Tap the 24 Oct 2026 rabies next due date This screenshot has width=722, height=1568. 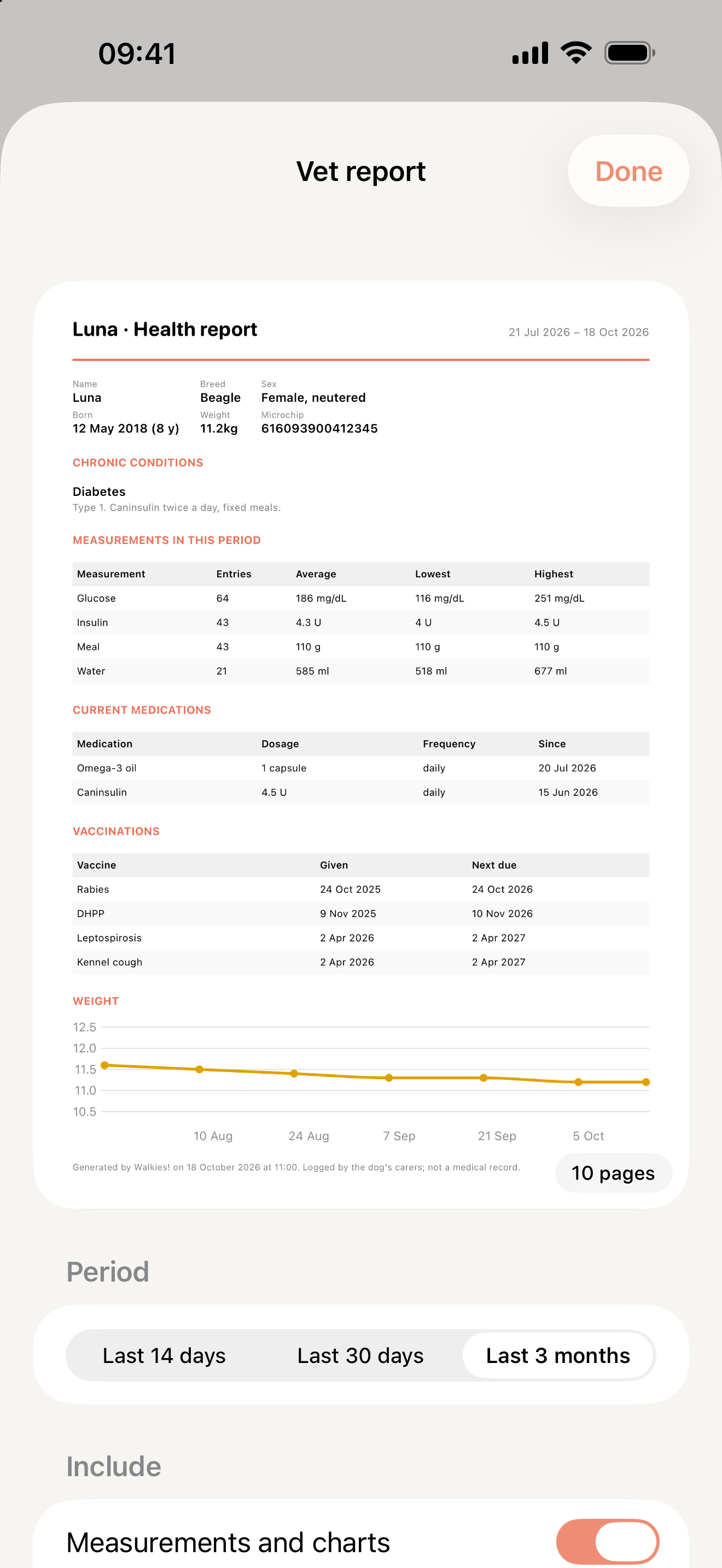click(x=502, y=890)
